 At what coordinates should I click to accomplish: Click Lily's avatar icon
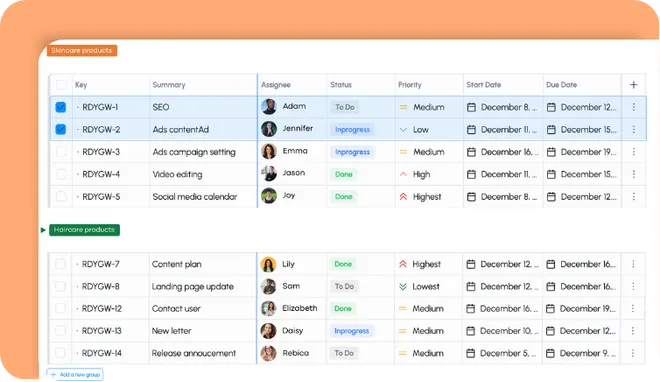click(268, 264)
